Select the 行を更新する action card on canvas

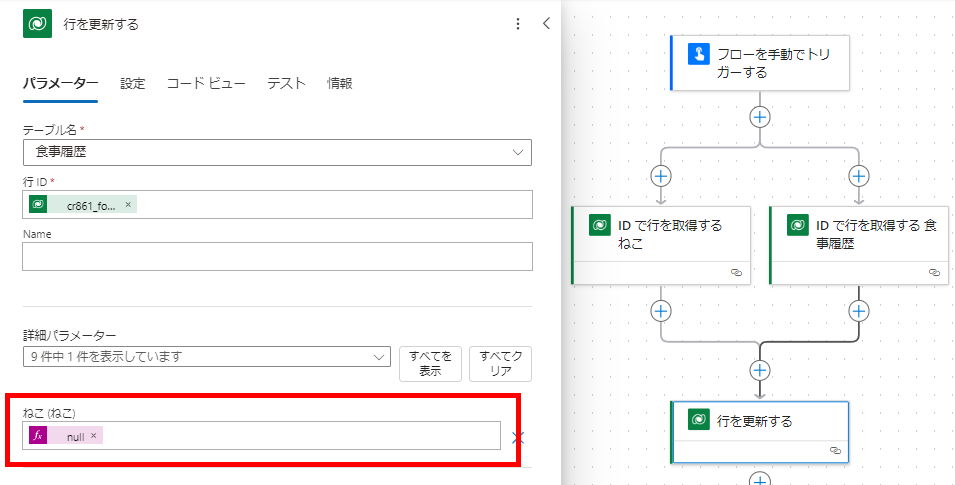pos(759,432)
